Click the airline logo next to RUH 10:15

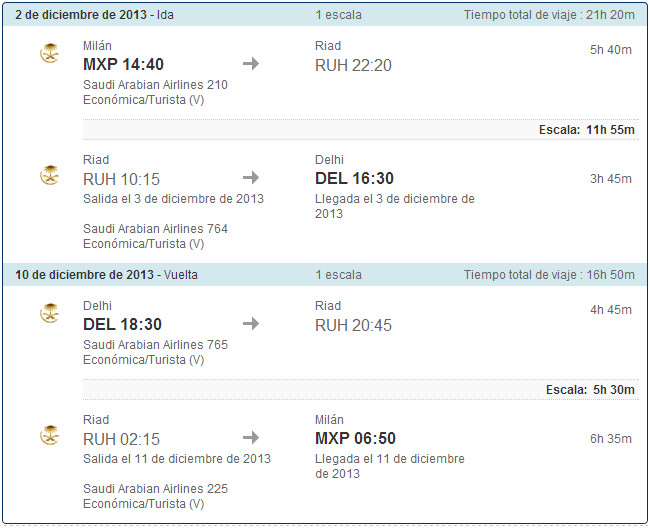(x=50, y=175)
